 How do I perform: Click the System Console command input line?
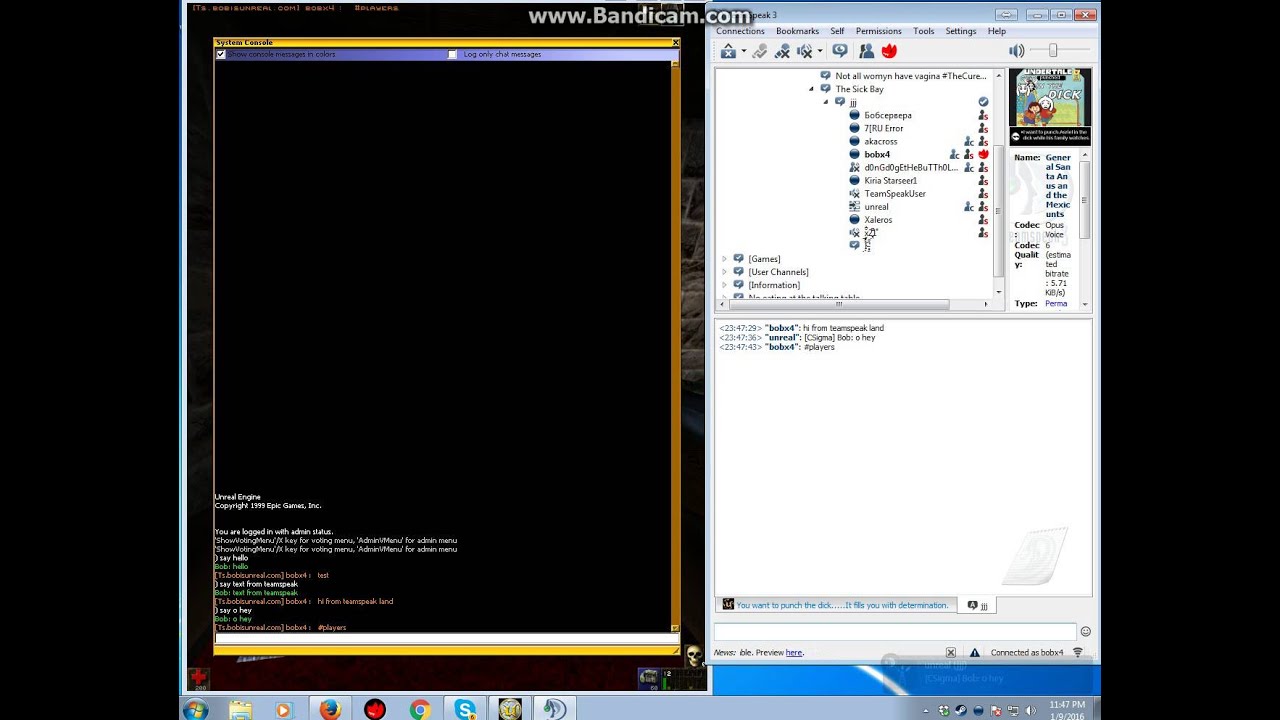click(445, 638)
